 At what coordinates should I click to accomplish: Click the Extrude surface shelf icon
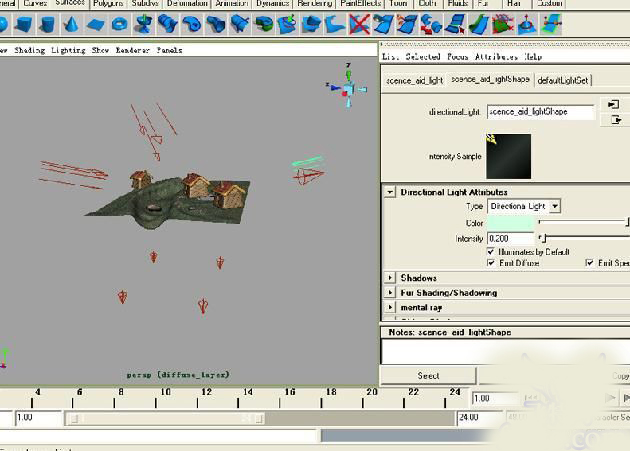tap(216, 24)
